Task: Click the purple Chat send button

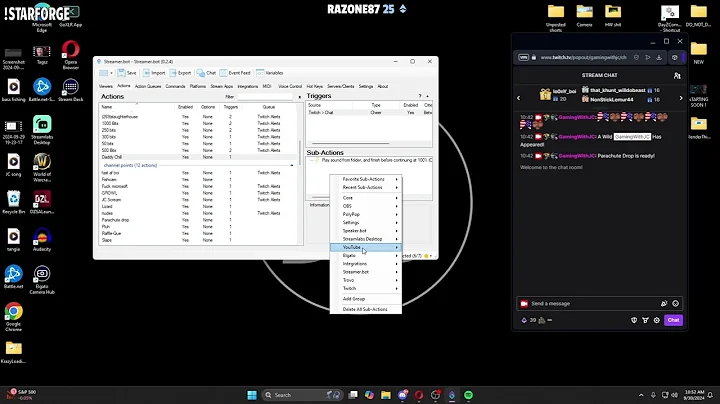Action: coord(673,320)
